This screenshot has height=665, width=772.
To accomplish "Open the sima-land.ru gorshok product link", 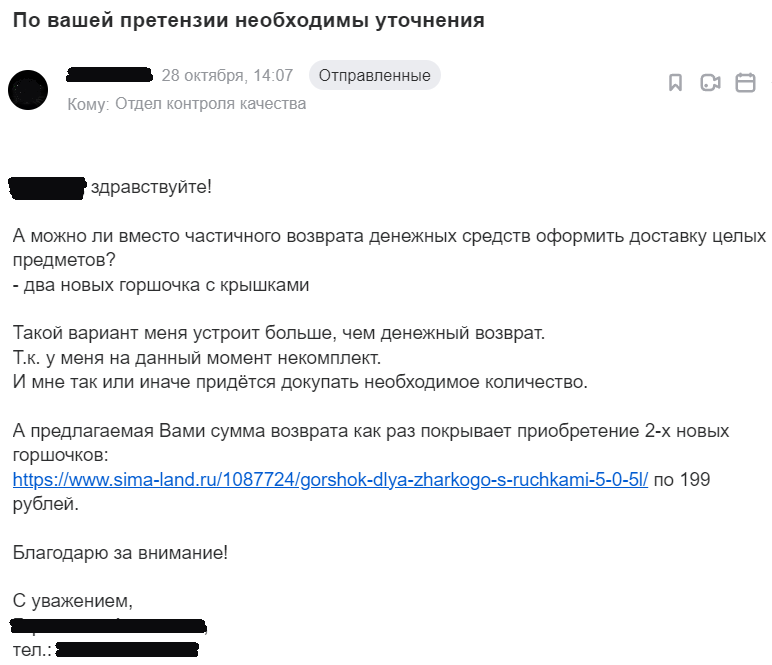I will (330, 479).
